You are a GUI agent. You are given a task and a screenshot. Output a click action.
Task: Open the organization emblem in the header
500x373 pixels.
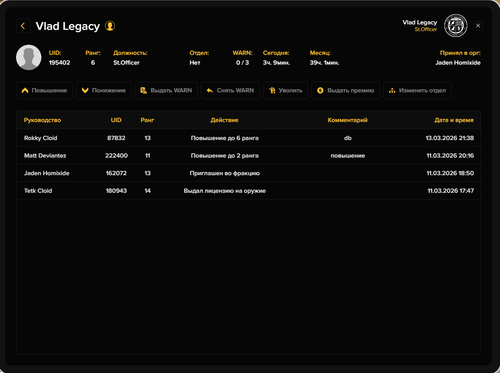click(455, 26)
